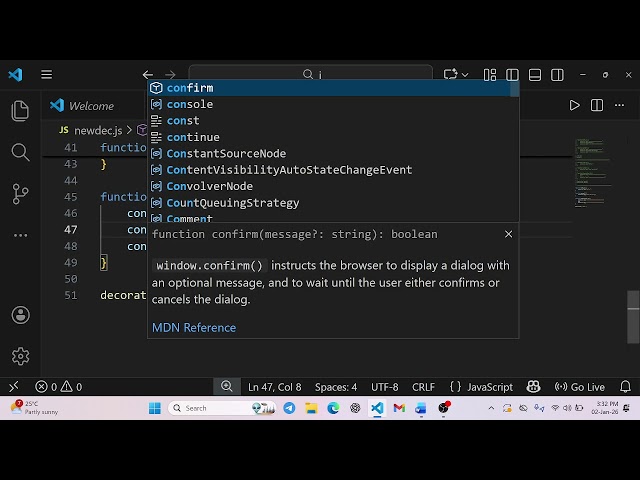Open Copilot status icon in status bar
The height and width of the screenshot is (480, 640).
point(533,387)
